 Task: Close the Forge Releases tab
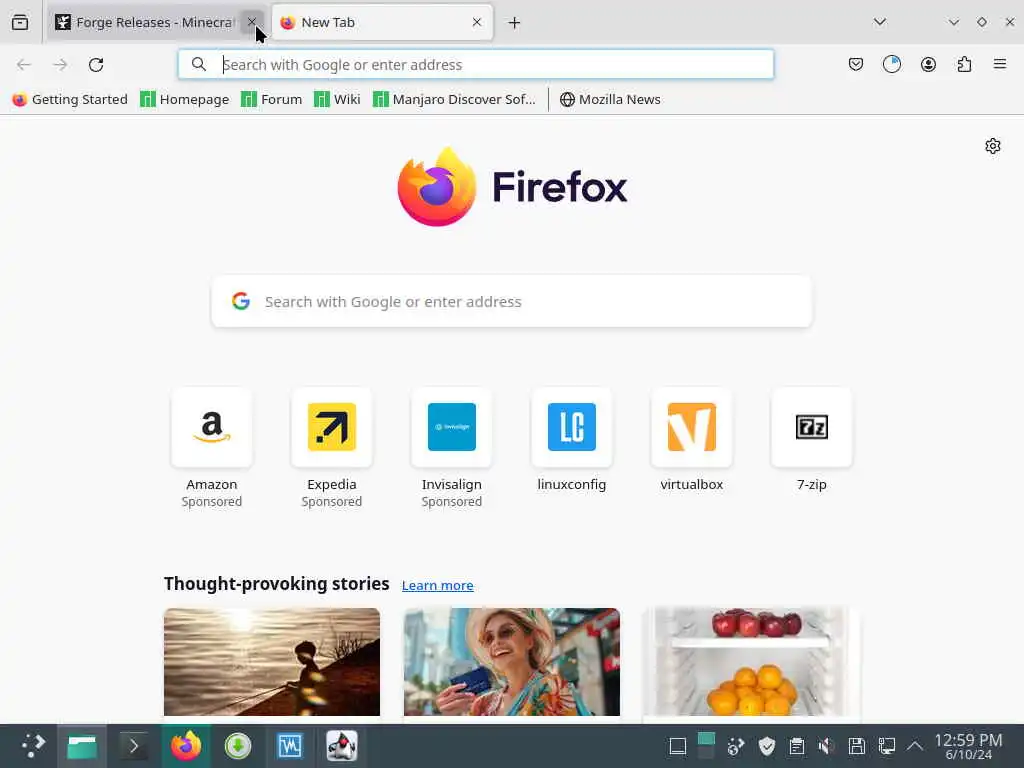(x=251, y=22)
